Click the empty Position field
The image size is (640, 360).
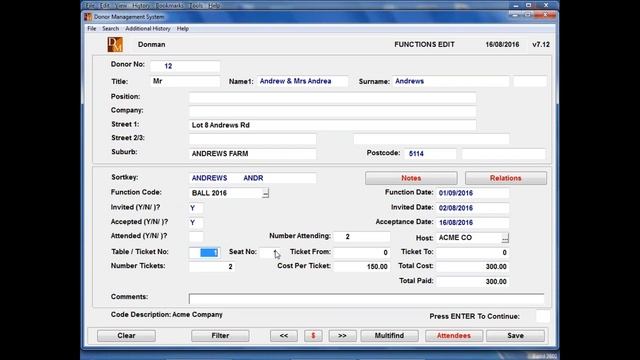click(x=332, y=98)
